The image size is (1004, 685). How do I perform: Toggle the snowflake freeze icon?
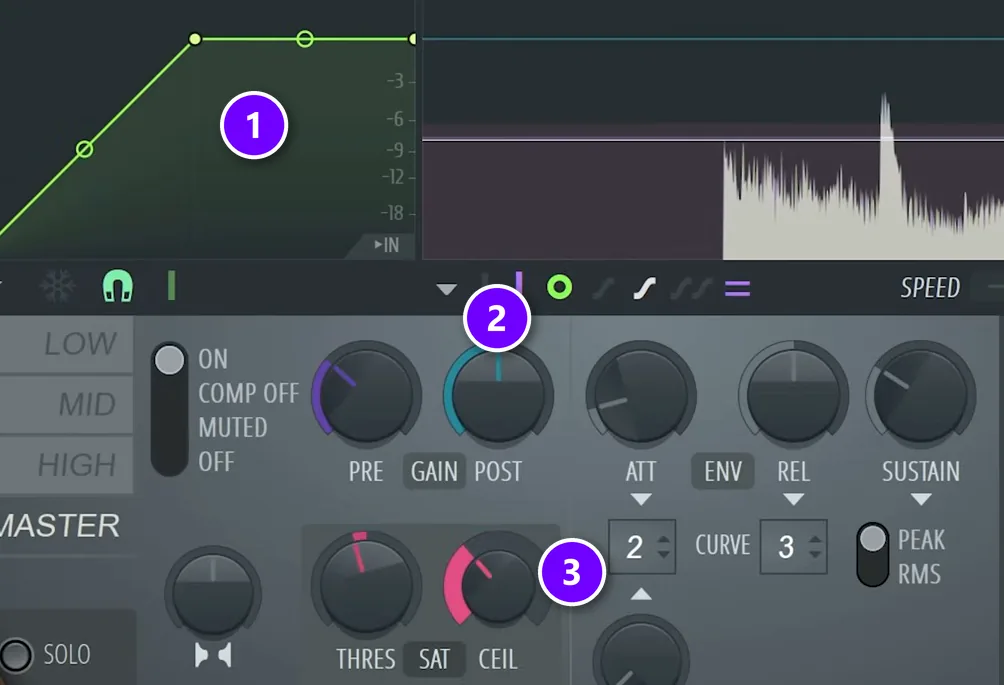[58, 286]
